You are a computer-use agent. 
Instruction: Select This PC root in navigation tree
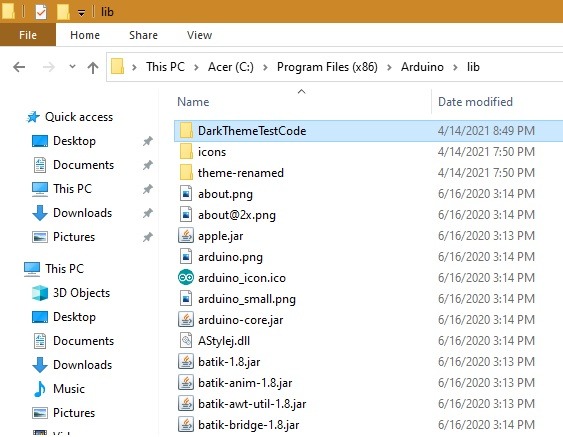(x=64, y=268)
